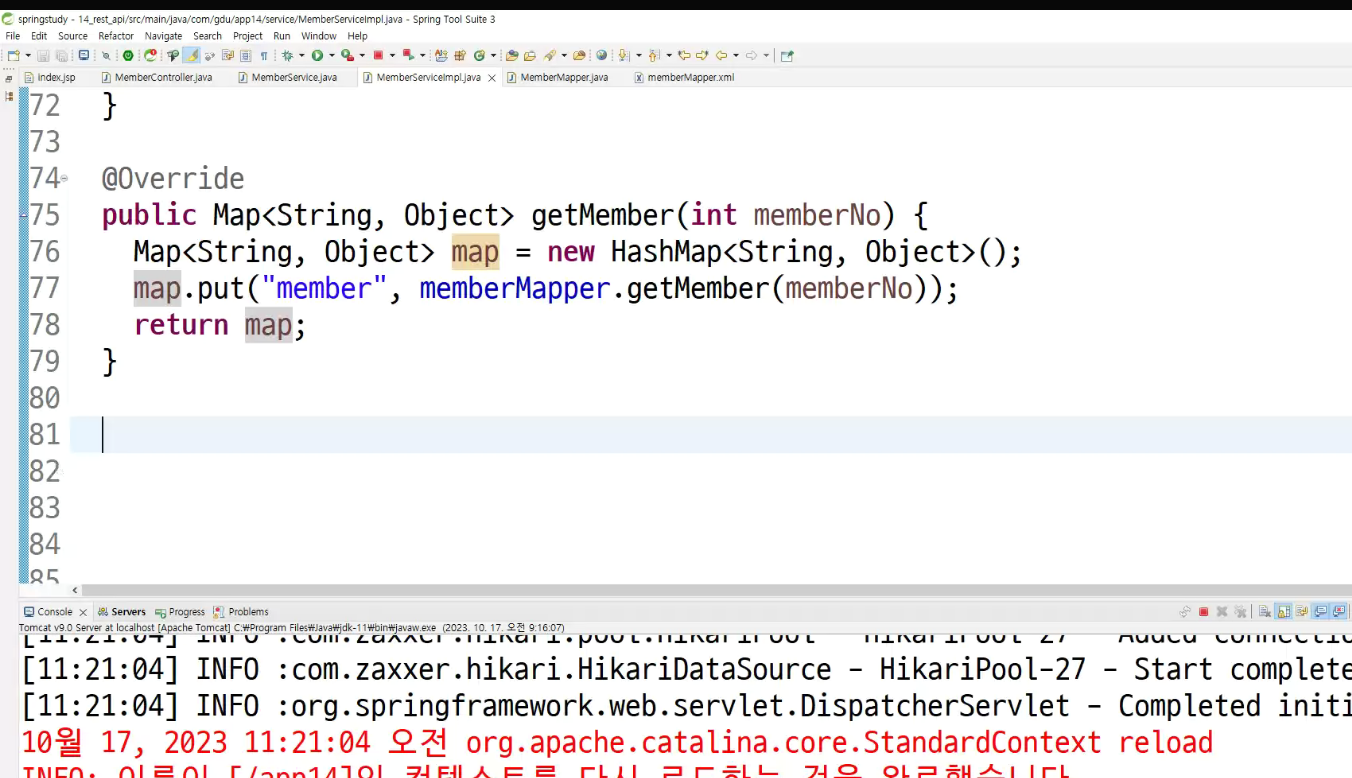Viewport: 1352px width, 778px height.
Task: Open the terminal monitor toolbar icon
Action: tap(83, 55)
